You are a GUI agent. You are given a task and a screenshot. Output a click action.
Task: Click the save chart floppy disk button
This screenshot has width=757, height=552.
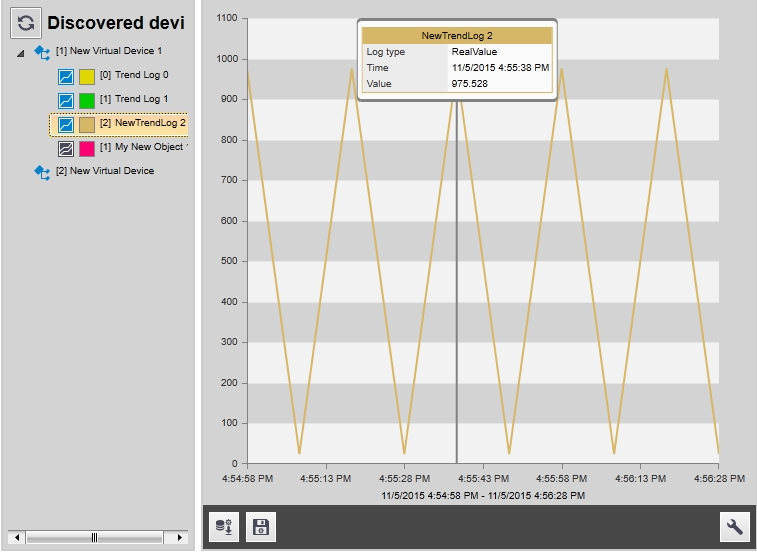pyautogui.click(x=260, y=527)
